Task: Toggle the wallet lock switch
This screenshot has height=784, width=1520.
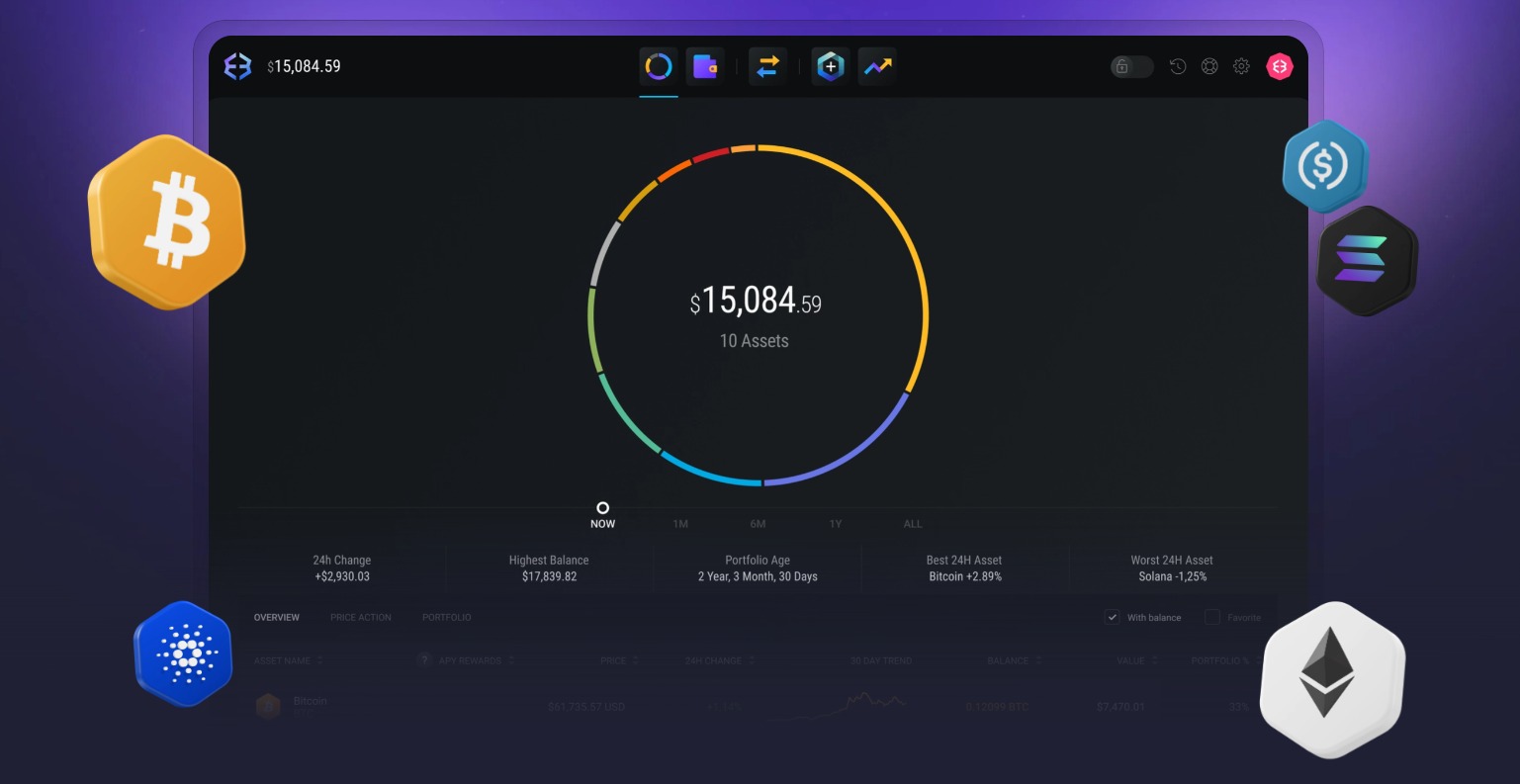Action: click(1129, 65)
